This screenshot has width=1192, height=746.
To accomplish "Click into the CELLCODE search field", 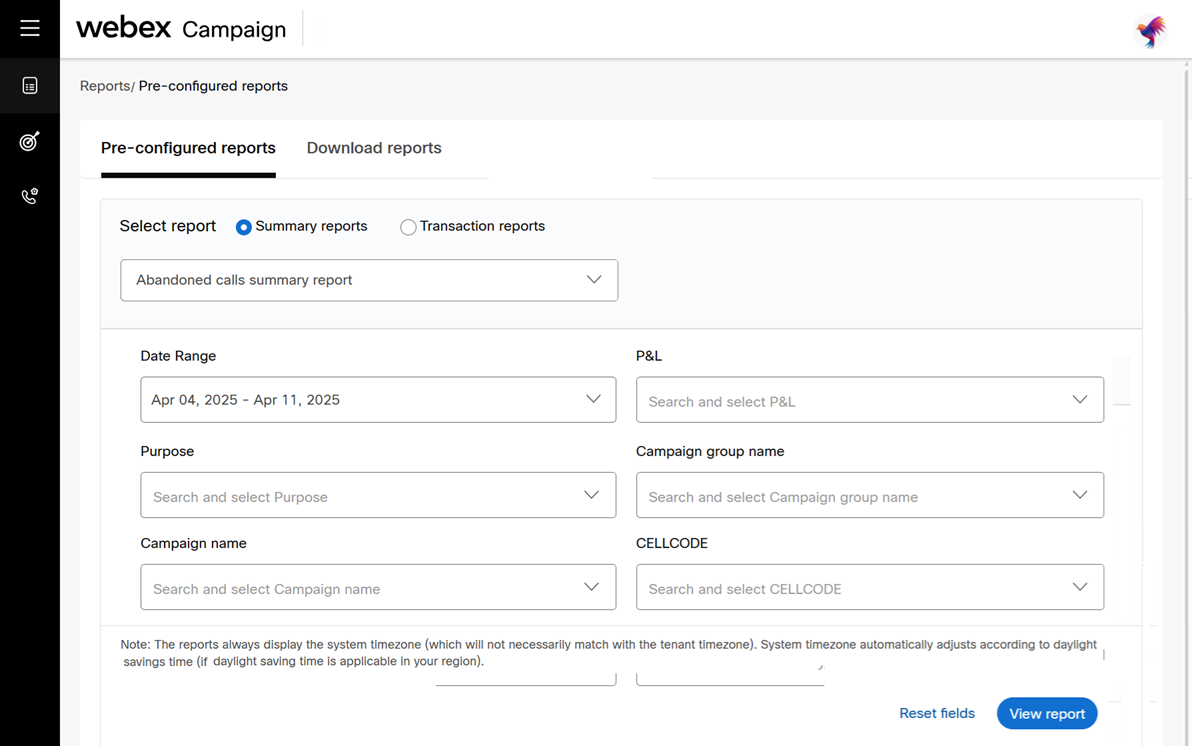I will 850,588.
